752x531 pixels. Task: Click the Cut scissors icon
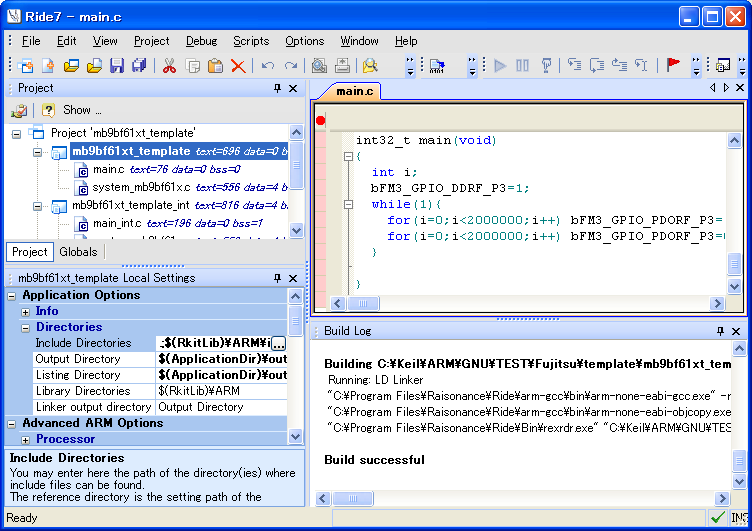169,65
